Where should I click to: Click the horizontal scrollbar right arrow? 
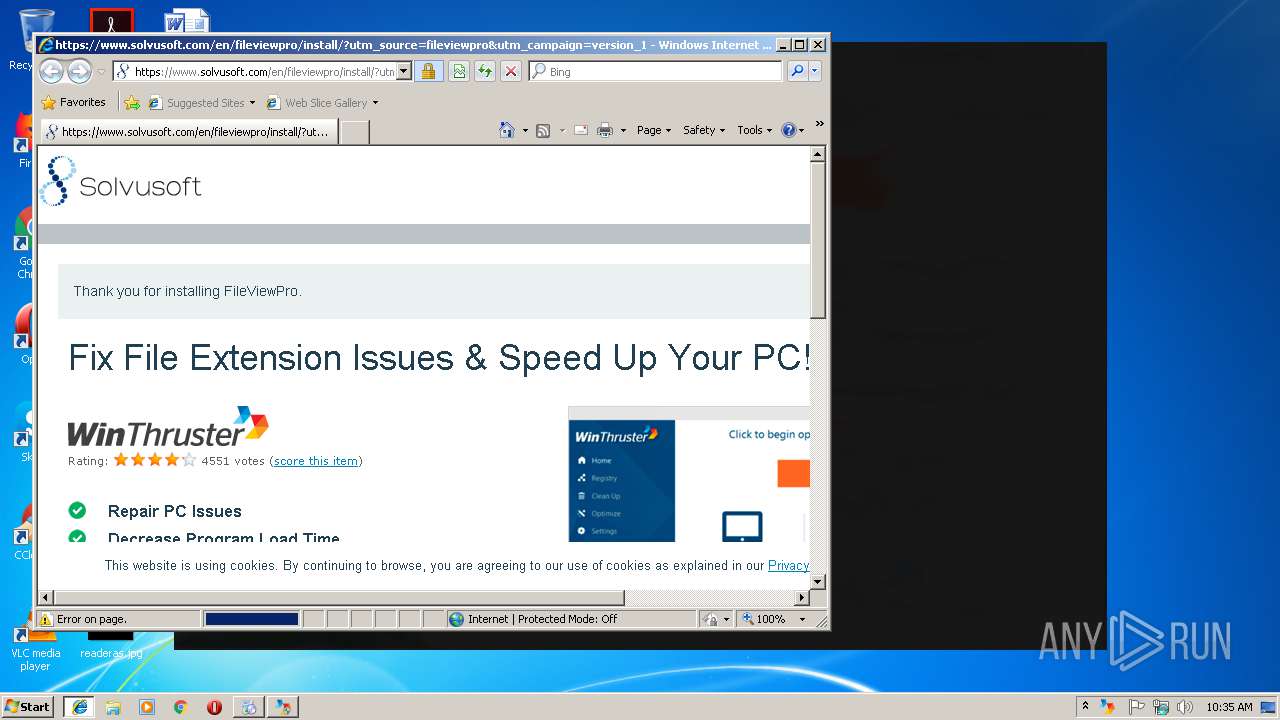801,598
